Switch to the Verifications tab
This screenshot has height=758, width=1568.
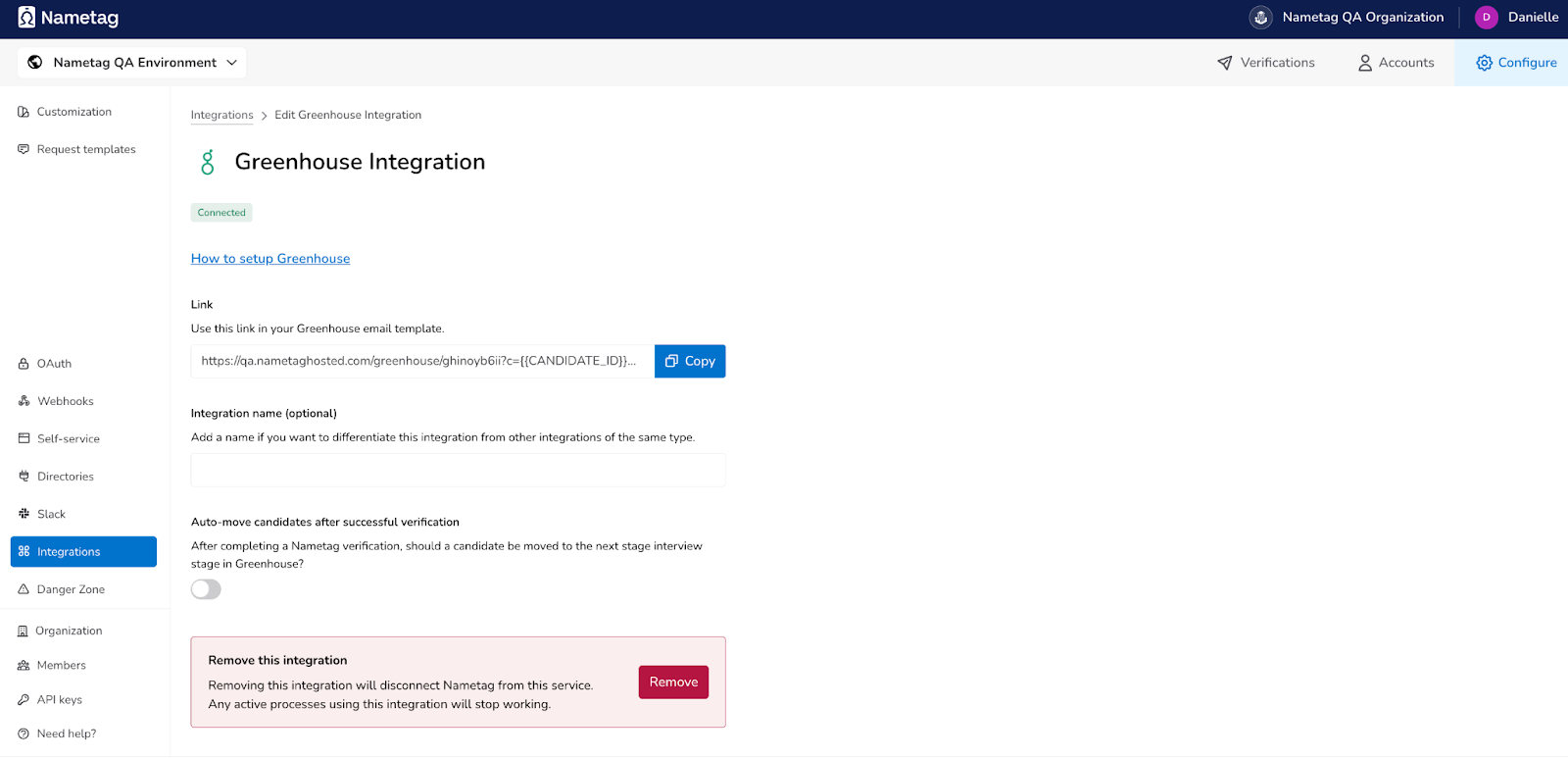pos(1266,63)
